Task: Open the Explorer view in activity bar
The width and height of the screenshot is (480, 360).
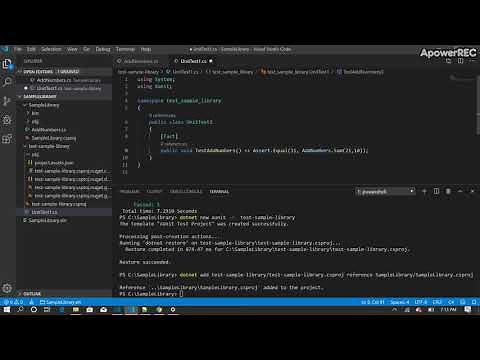Action: pos(7,63)
